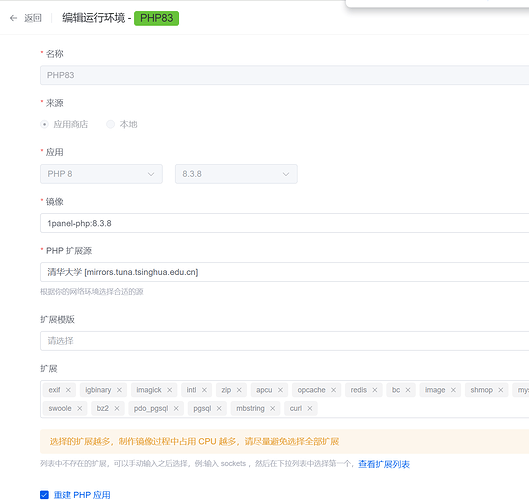Click the back arrow icon
Image resolution: width=529 pixels, height=500 pixels.
(x=13, y=18)
